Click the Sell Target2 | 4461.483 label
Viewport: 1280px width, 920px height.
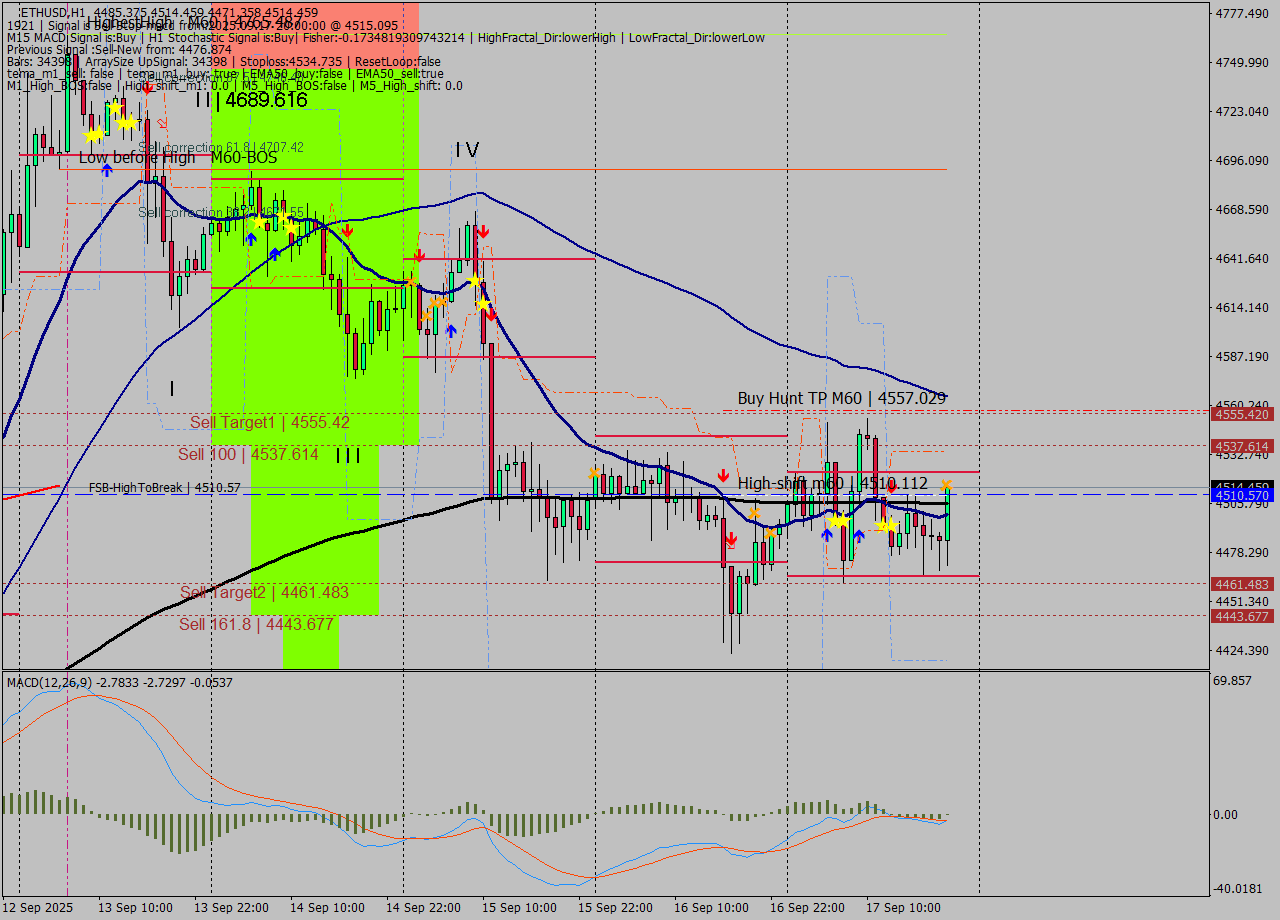(265, 592)
